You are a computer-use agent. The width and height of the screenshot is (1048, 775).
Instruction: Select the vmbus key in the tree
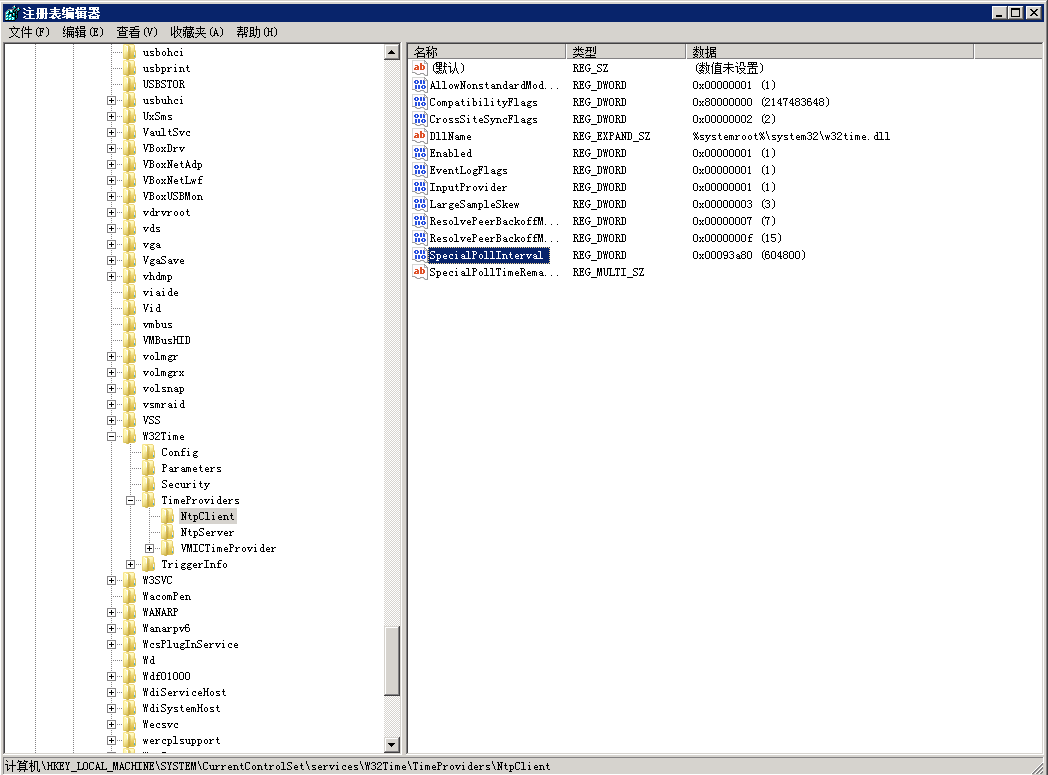click(x=158, y=324)
